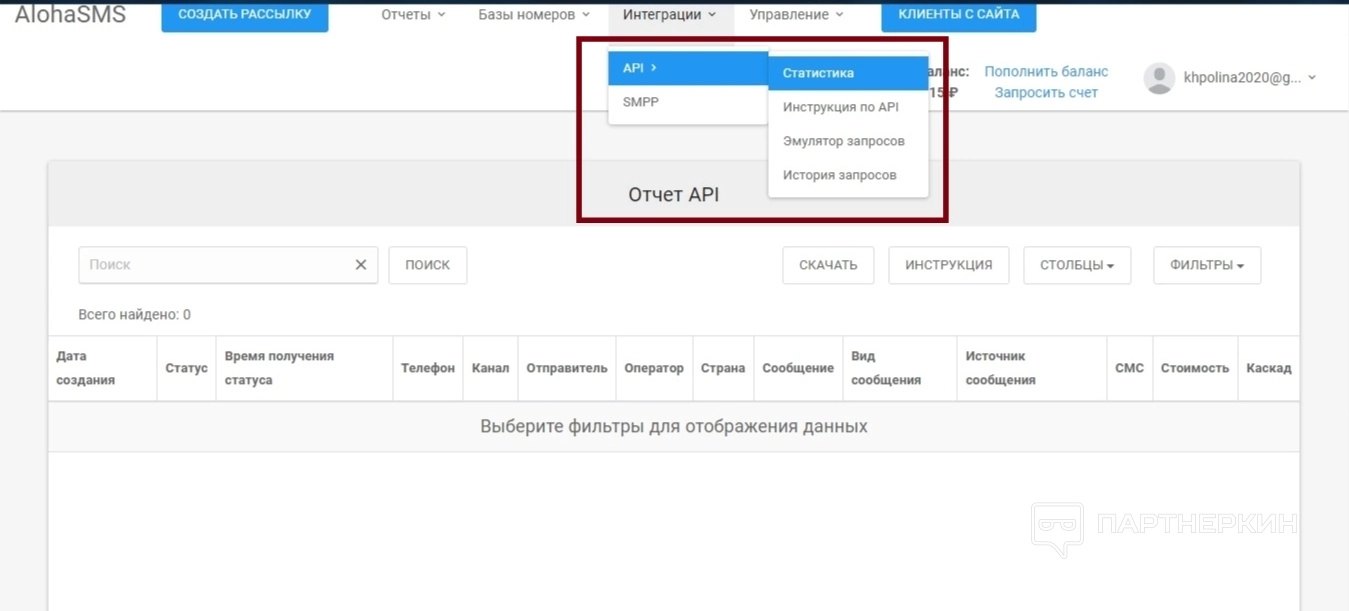
Task: Expand the Управление dropdown
Action: [796, 15]
